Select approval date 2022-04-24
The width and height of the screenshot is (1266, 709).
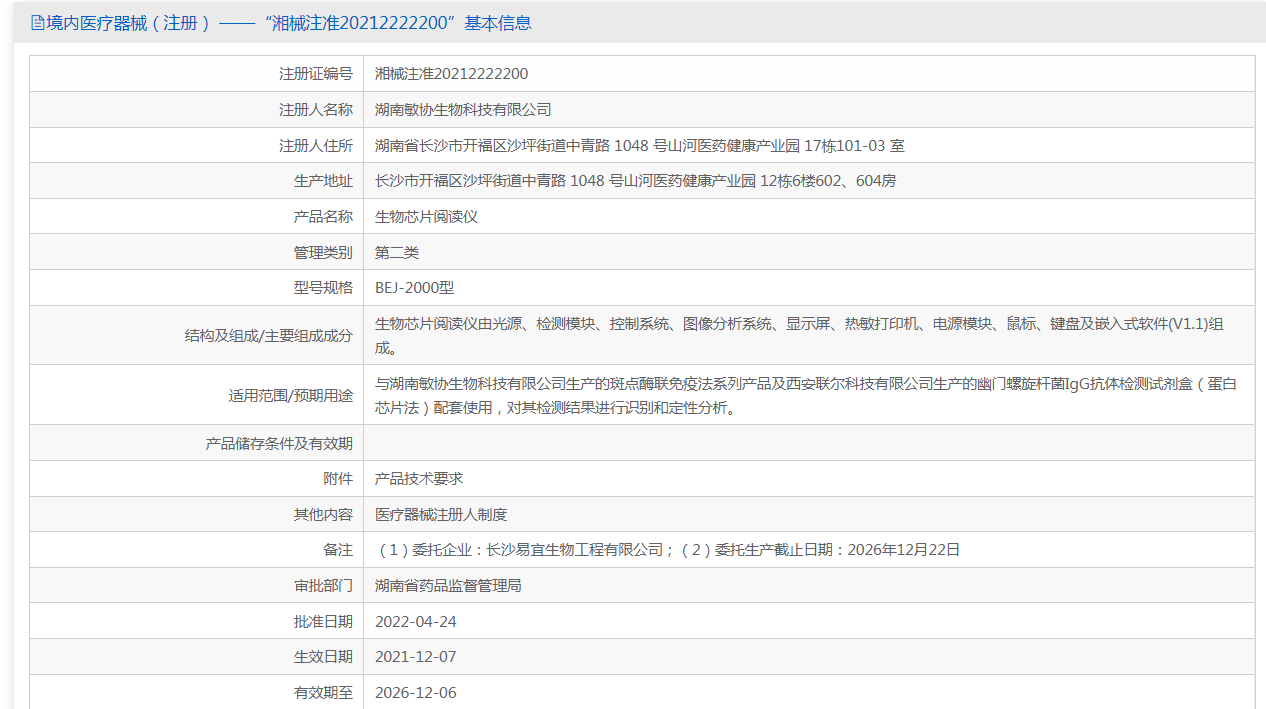click(x=415, y=622)
